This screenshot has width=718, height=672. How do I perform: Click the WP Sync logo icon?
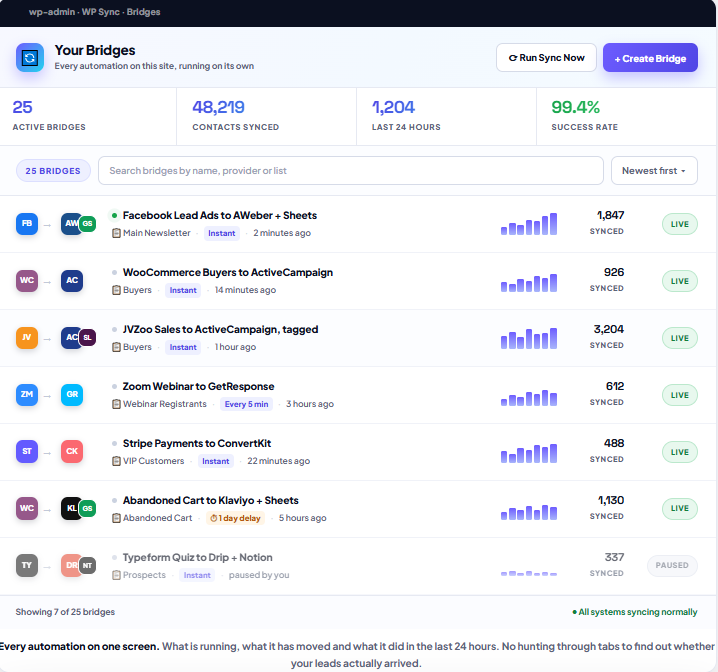point(30,58)
